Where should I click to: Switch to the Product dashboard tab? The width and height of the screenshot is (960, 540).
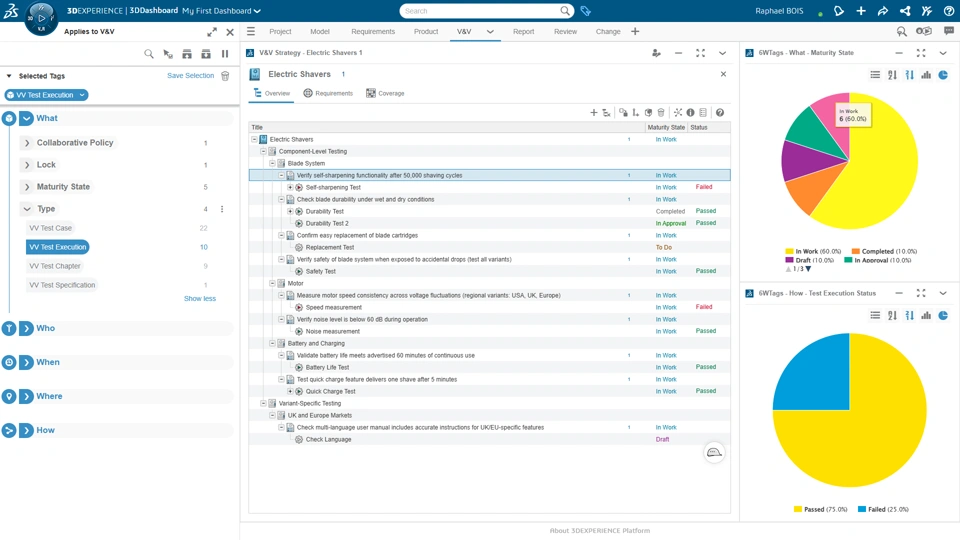coord(426,31)
